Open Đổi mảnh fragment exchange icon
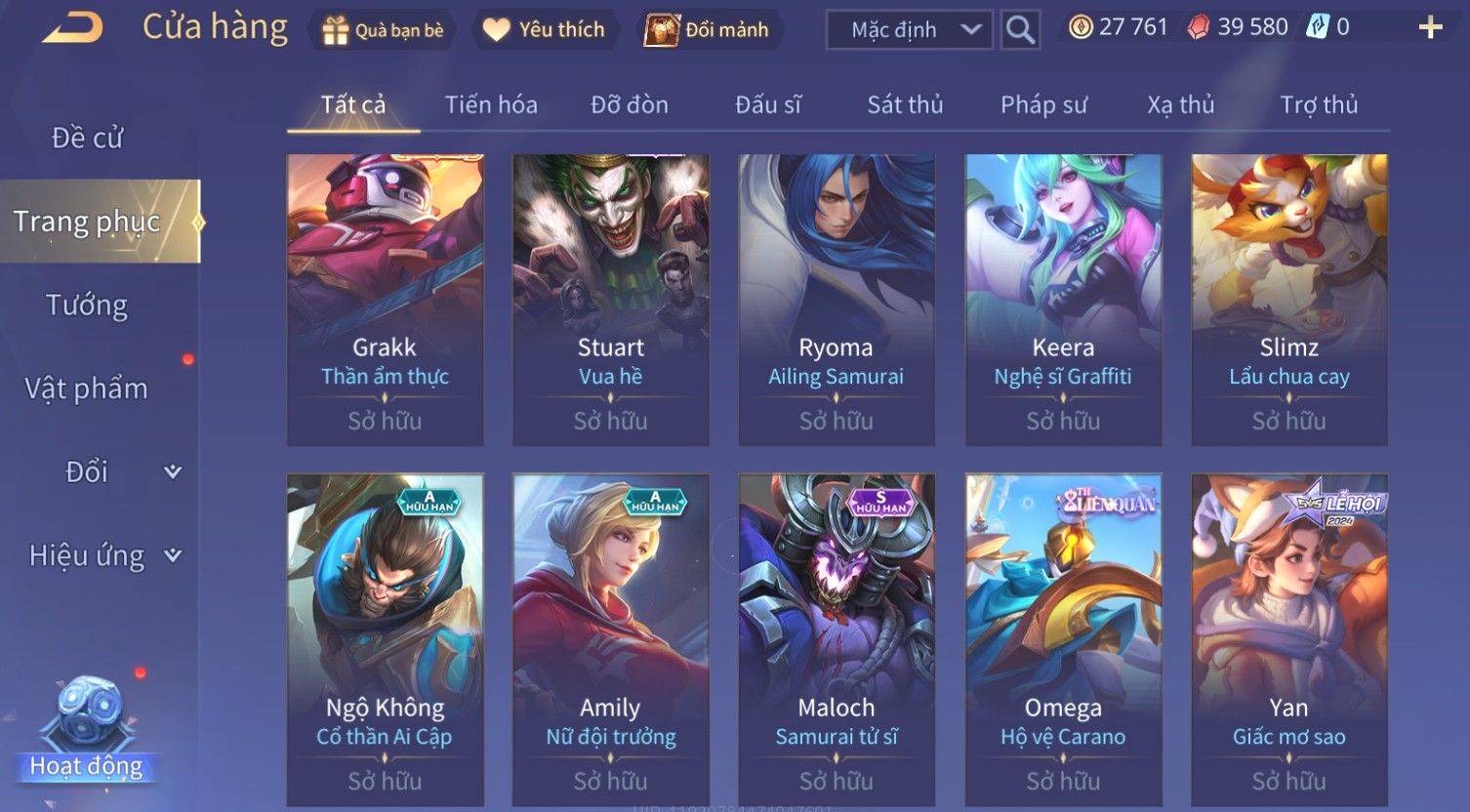 pos(661,30)
